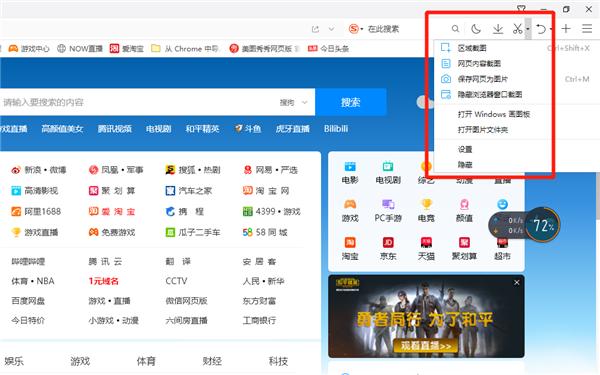The image size is (600, 375).
Task: Open 爱淘宝 bookmark in bookmarks bar
Action: 127,49
